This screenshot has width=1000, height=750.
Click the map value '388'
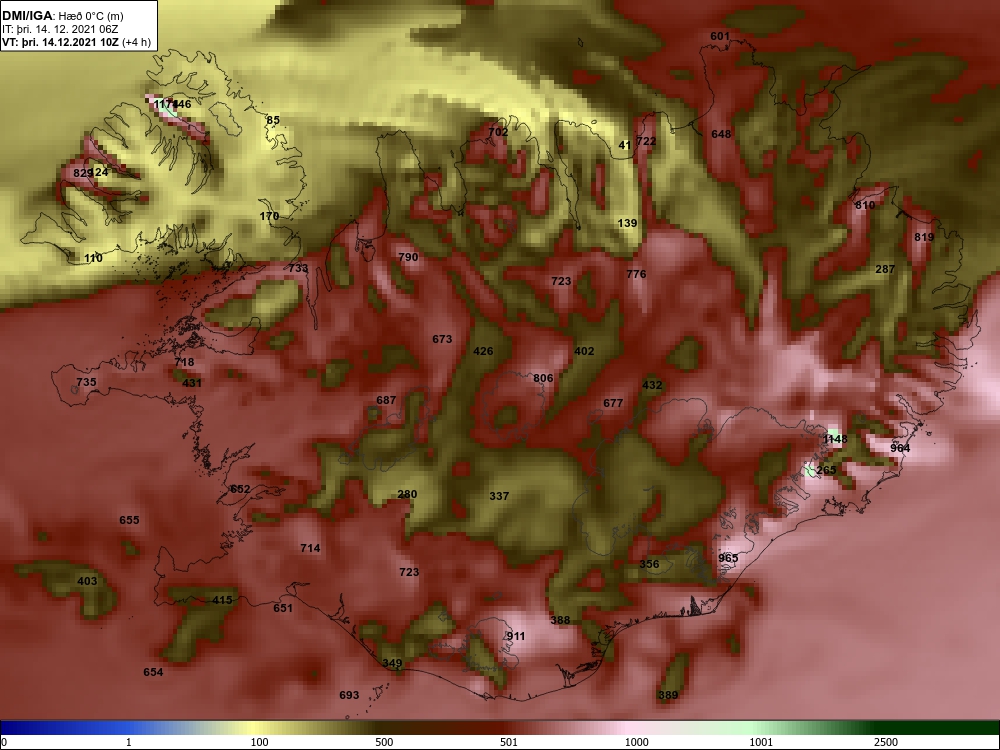(561, 620)
